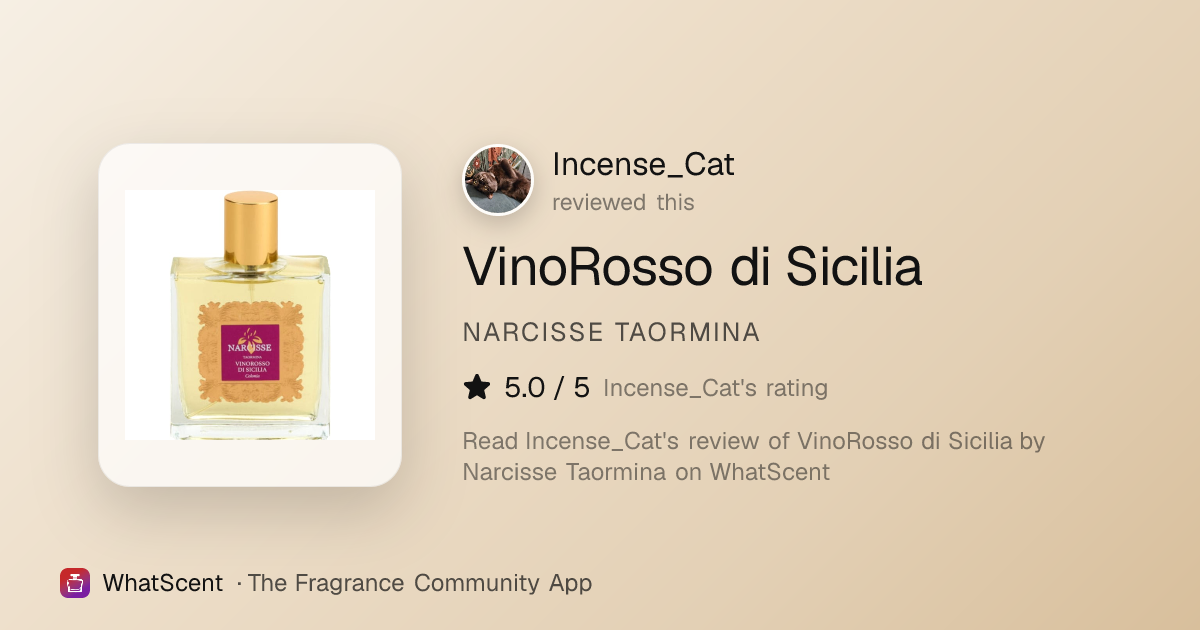This screenshot has height=630, width=1200.
Task: Click "The Fragrance Community App" tagline
Action: tap(419, 583)
